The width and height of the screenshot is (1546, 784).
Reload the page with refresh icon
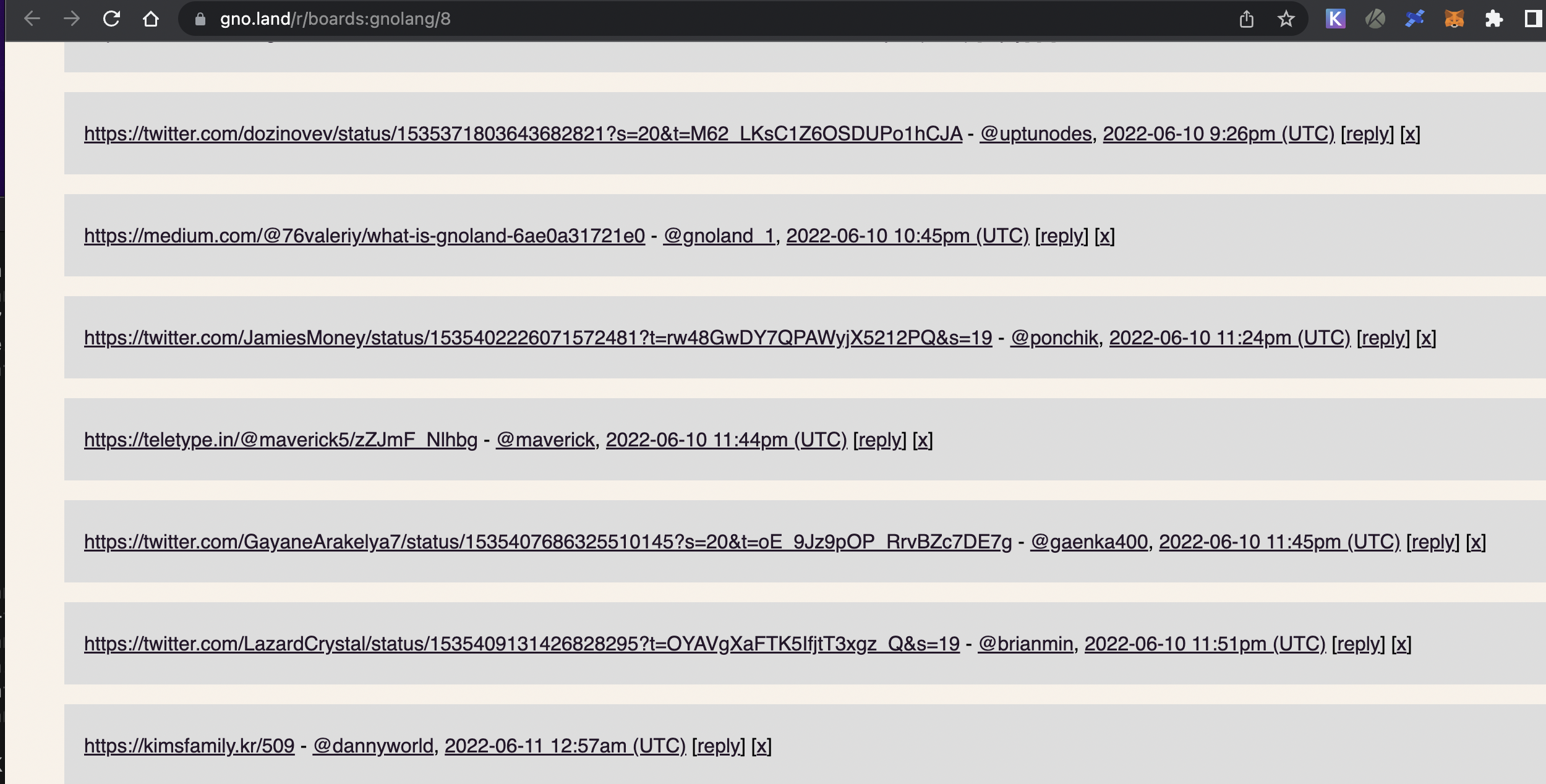[111, 19]
